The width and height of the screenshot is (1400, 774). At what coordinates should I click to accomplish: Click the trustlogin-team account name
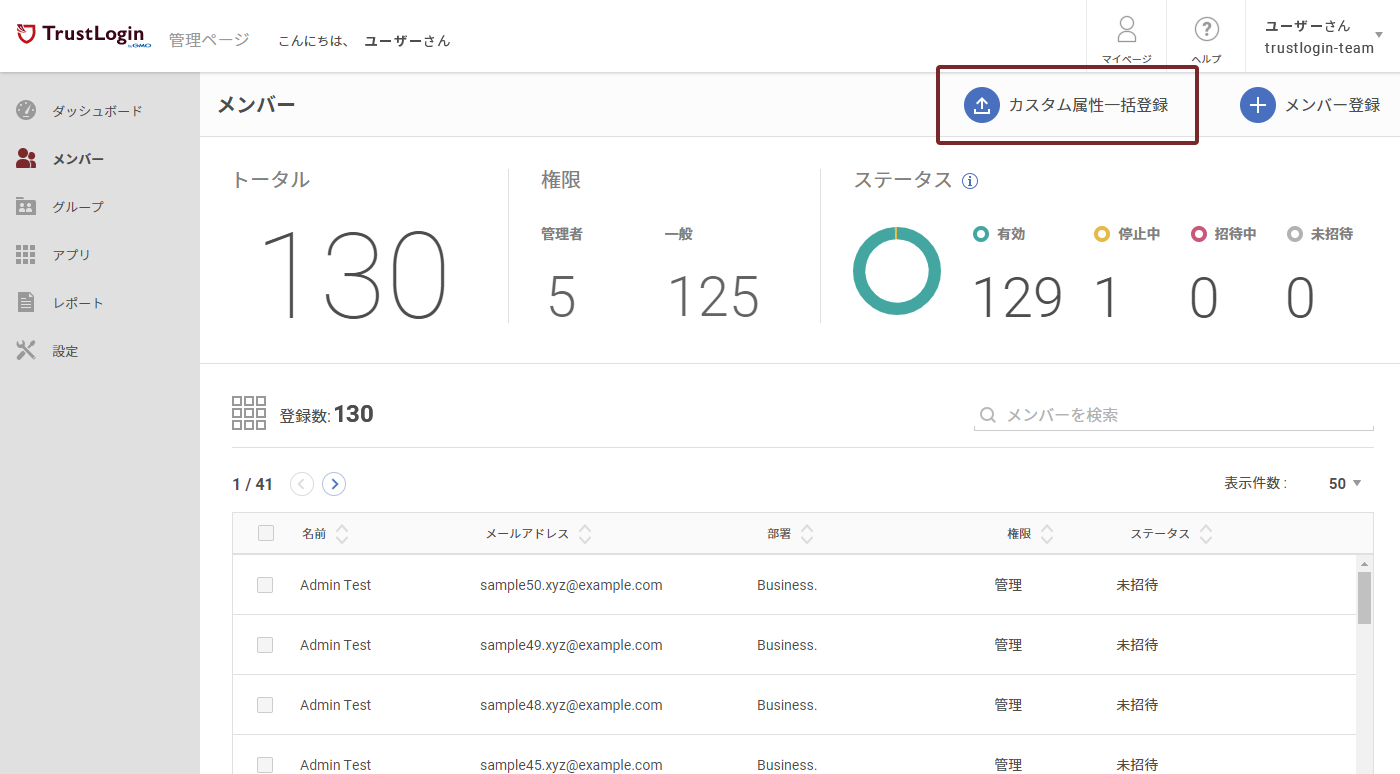pyautogui.click(x=1319, y=48)
